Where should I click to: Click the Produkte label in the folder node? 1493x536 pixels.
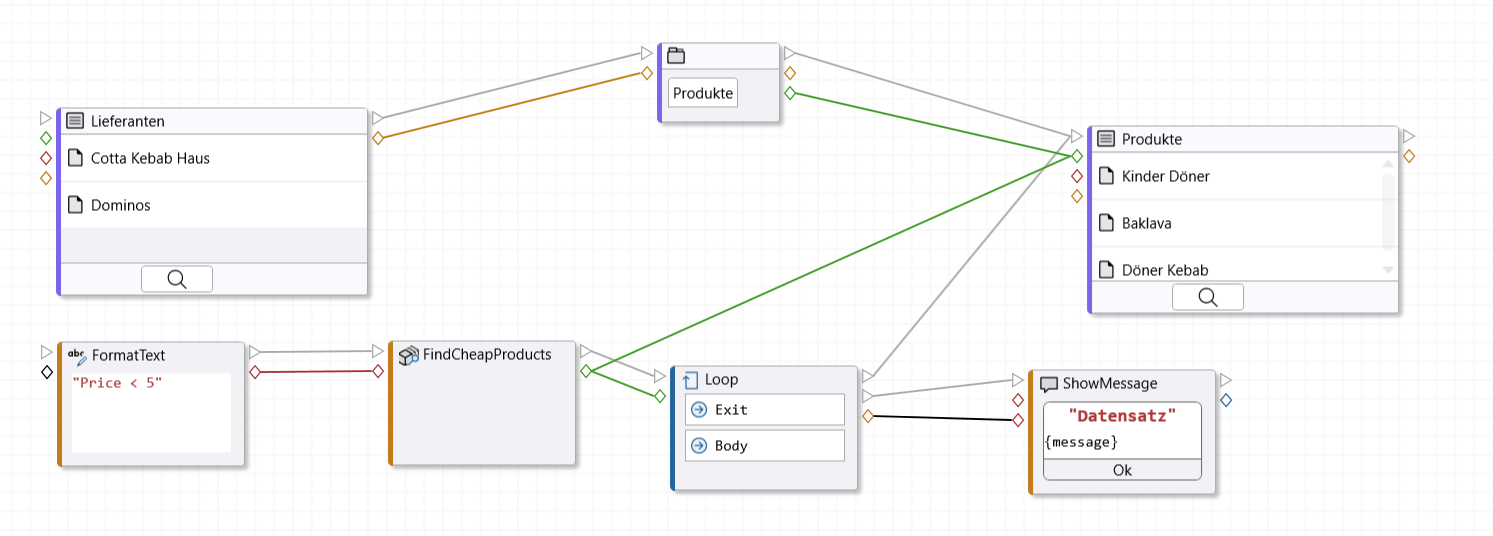[703, 94]
